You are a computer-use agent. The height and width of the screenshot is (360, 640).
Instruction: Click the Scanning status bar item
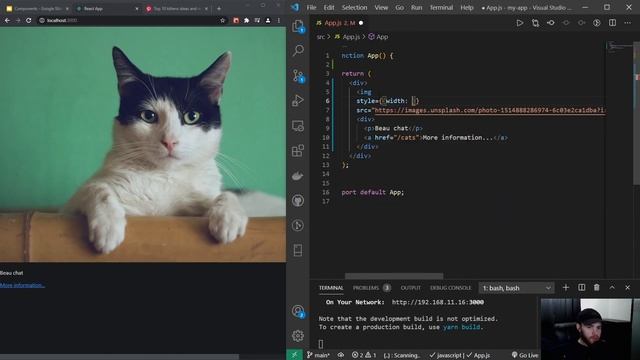click(x=402, y=355)
